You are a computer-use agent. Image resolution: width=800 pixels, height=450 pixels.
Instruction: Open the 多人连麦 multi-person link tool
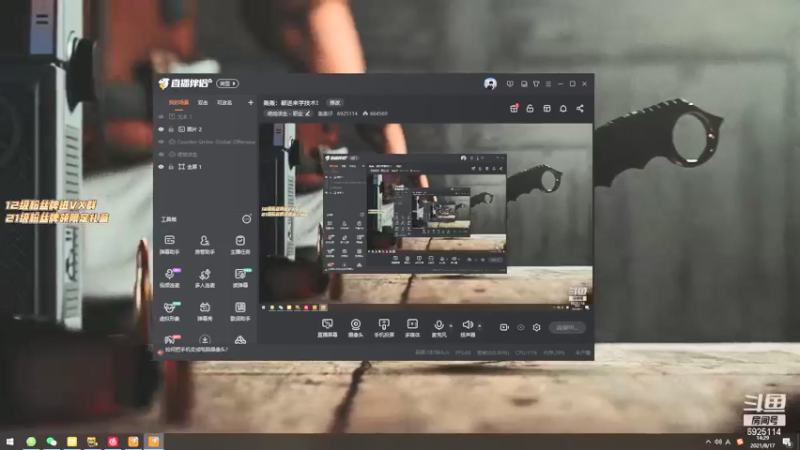(x=205, y=278)
